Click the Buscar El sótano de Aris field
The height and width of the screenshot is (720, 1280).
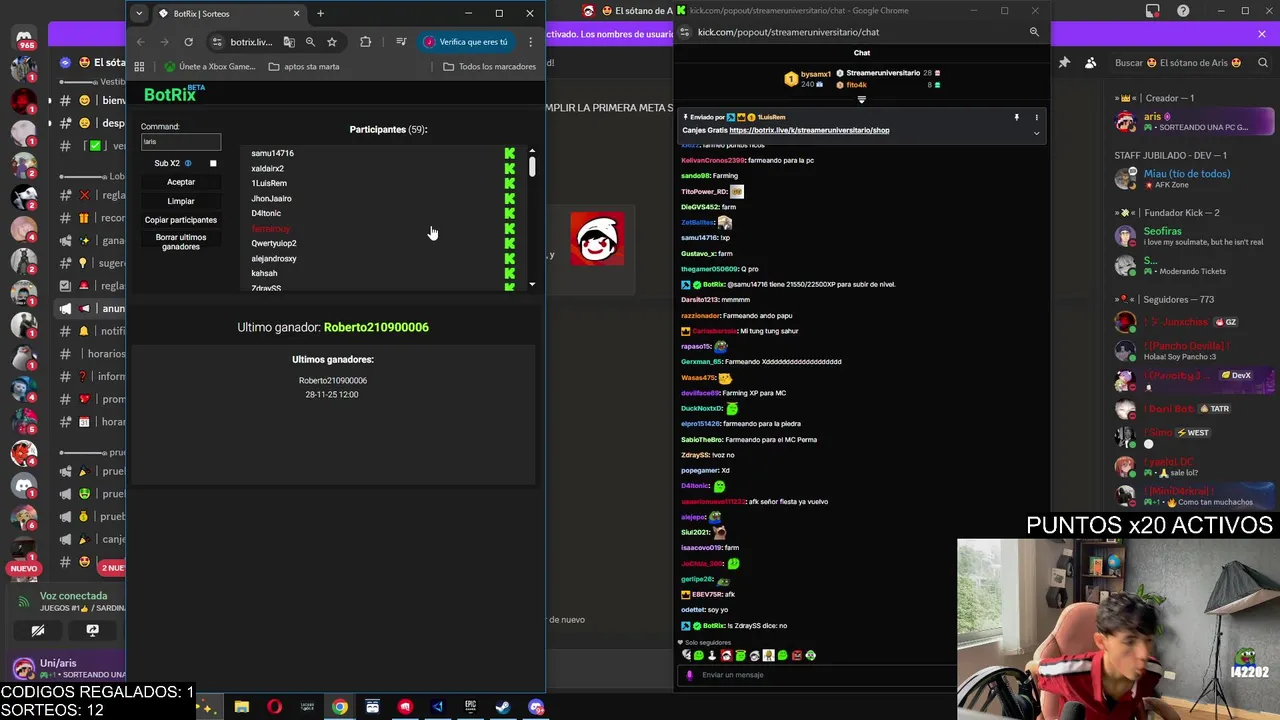pyautogui.click(x=1190, y=63)
